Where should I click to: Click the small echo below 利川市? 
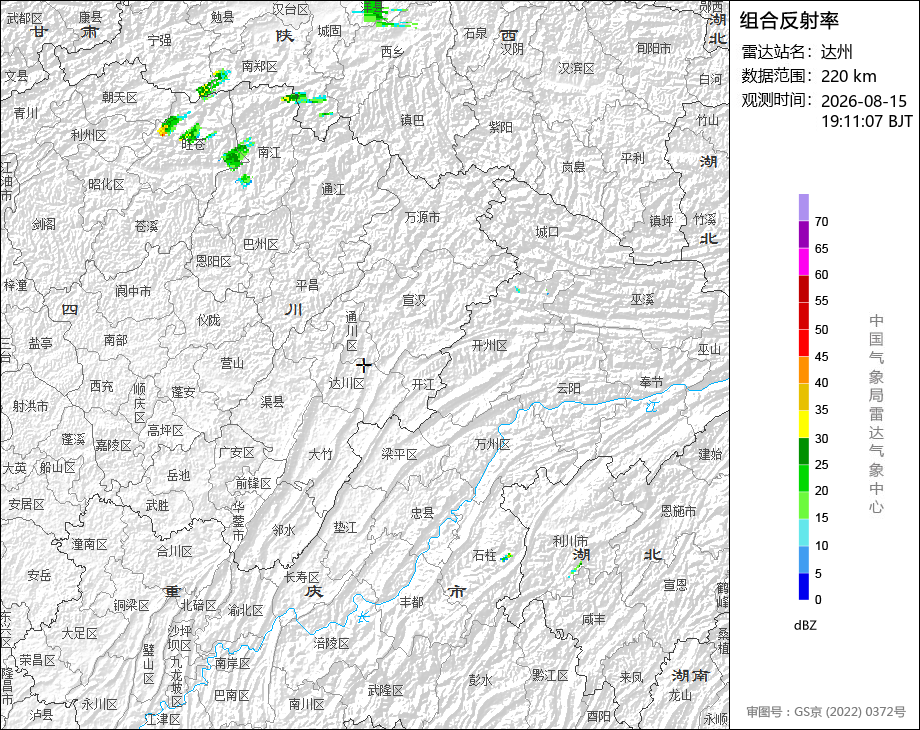pos(576,569)
